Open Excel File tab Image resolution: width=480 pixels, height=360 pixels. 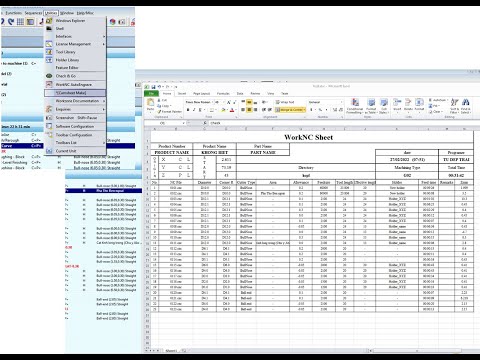(151, 94)
